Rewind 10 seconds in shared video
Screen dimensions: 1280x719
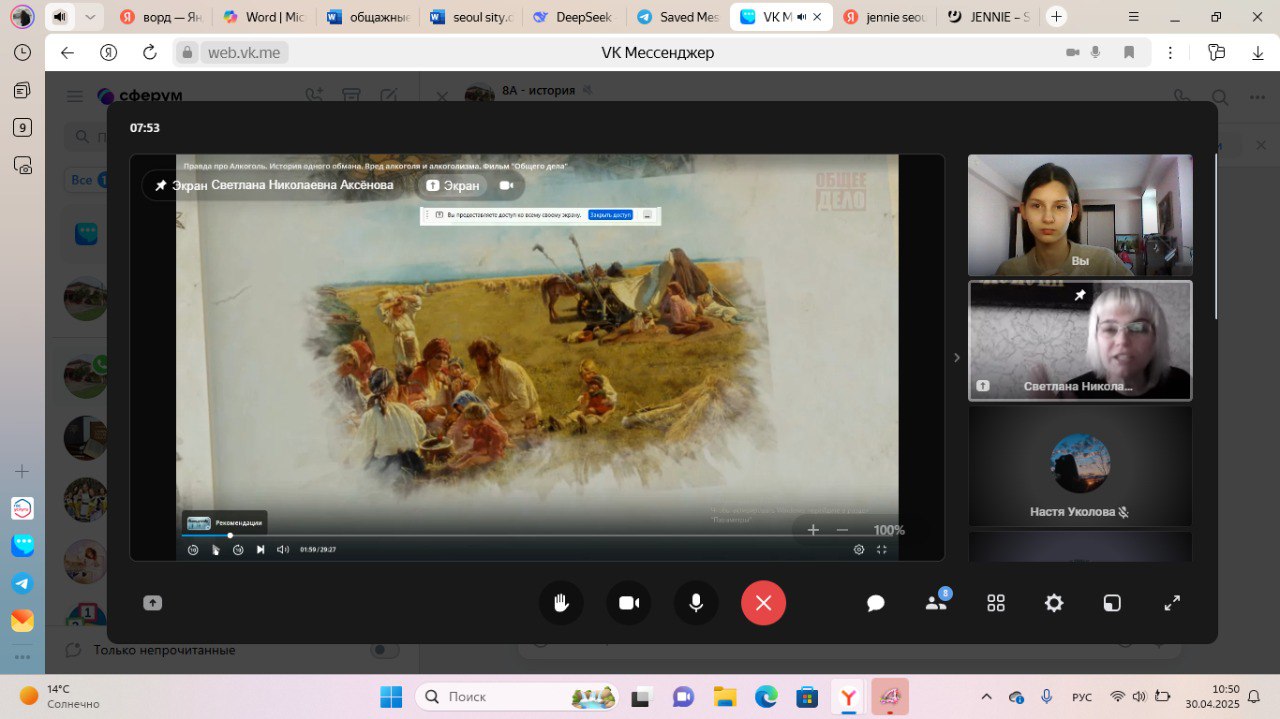click(x=193, y=549)
